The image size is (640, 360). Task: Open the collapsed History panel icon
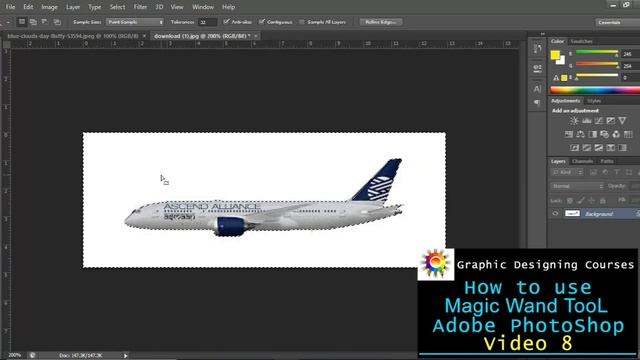537,49
